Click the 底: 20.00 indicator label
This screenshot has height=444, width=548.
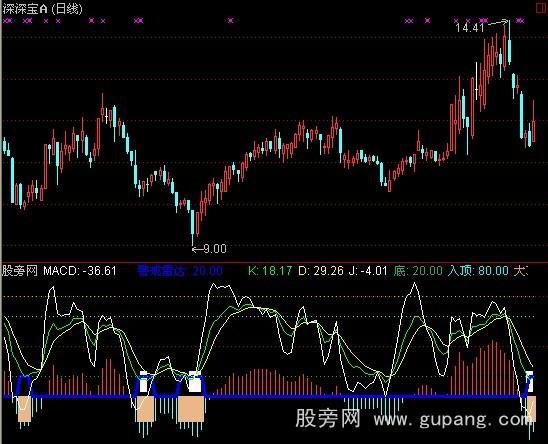(418, 271)
